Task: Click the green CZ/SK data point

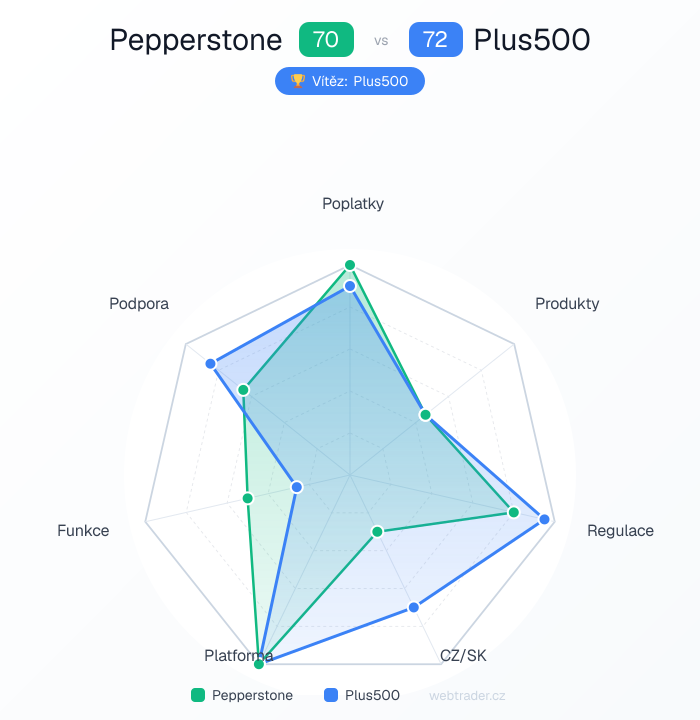Action: [x=377, y=531]
